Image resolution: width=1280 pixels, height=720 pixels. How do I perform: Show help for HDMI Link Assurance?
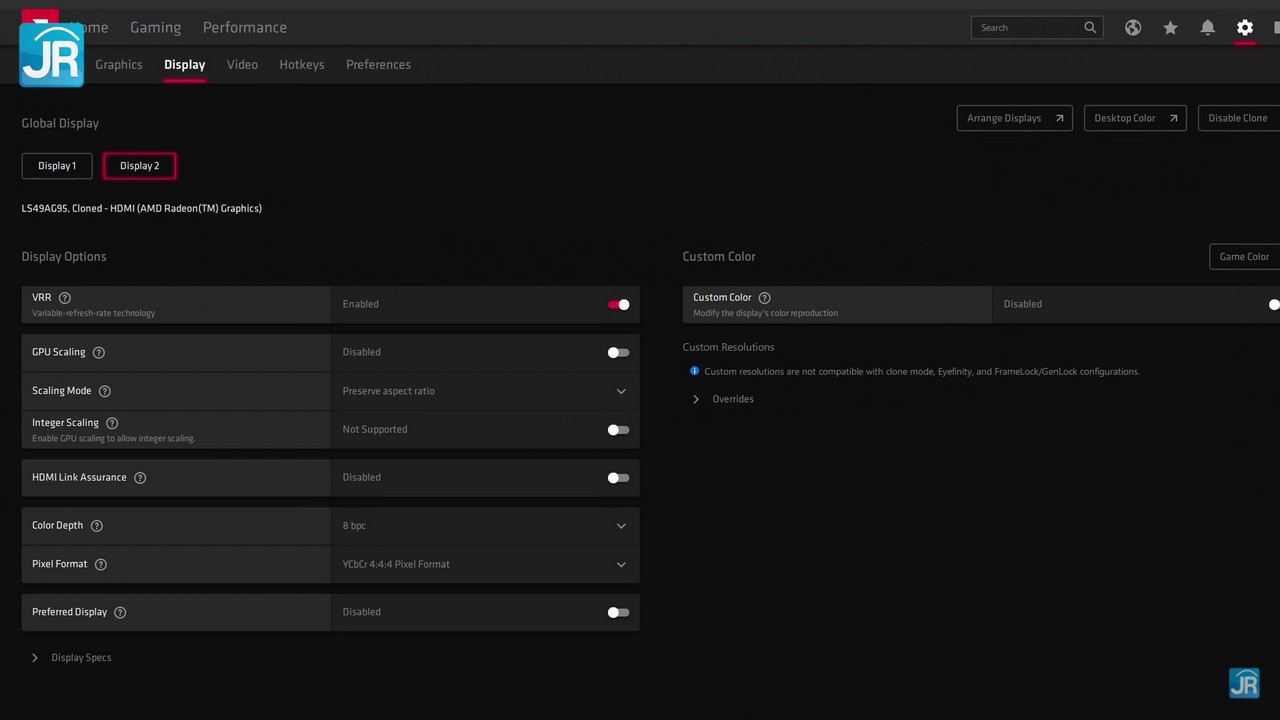(140, 478)
